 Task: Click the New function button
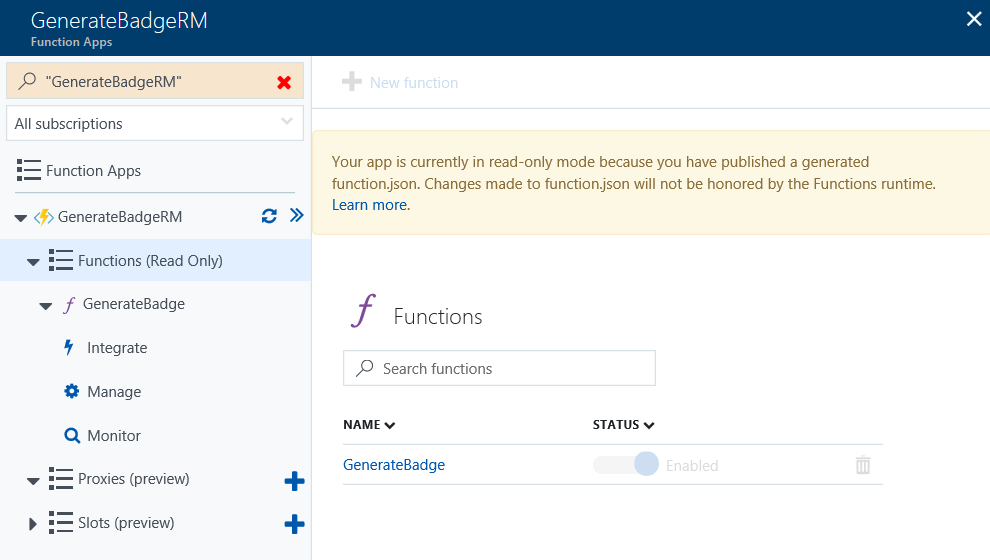tap(401, 83)
